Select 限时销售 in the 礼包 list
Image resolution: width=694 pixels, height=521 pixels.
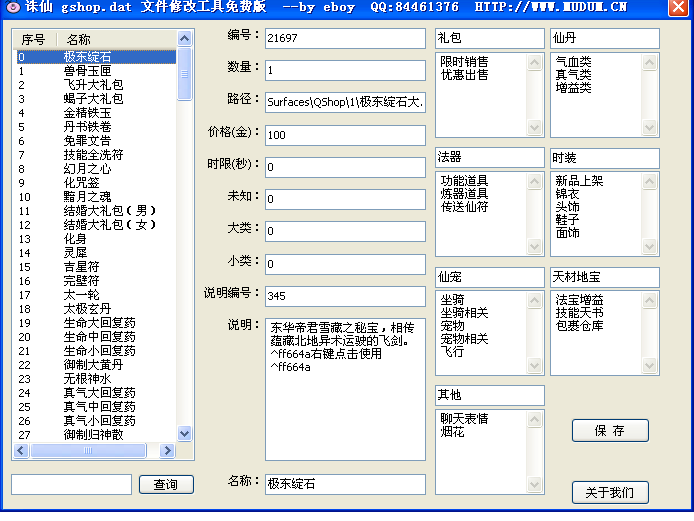tap(465, 62)
